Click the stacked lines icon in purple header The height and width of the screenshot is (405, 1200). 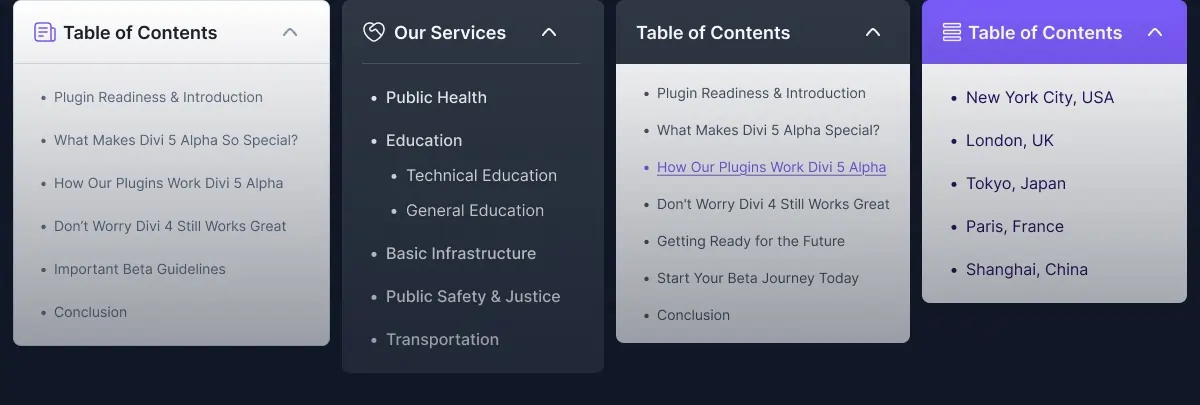(952, 33)
